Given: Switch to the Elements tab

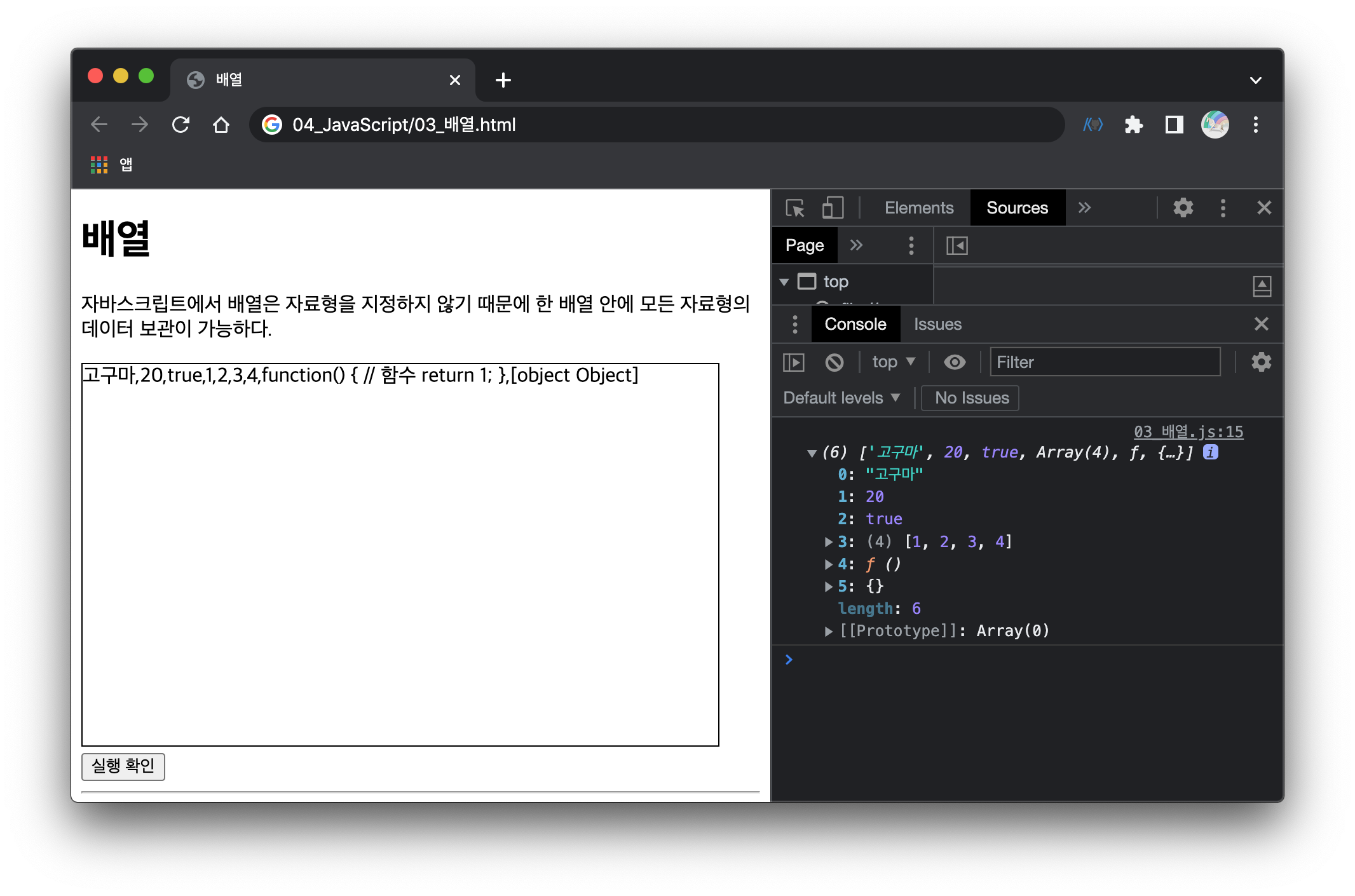Looking at the screenshot, I should point(918,208).
